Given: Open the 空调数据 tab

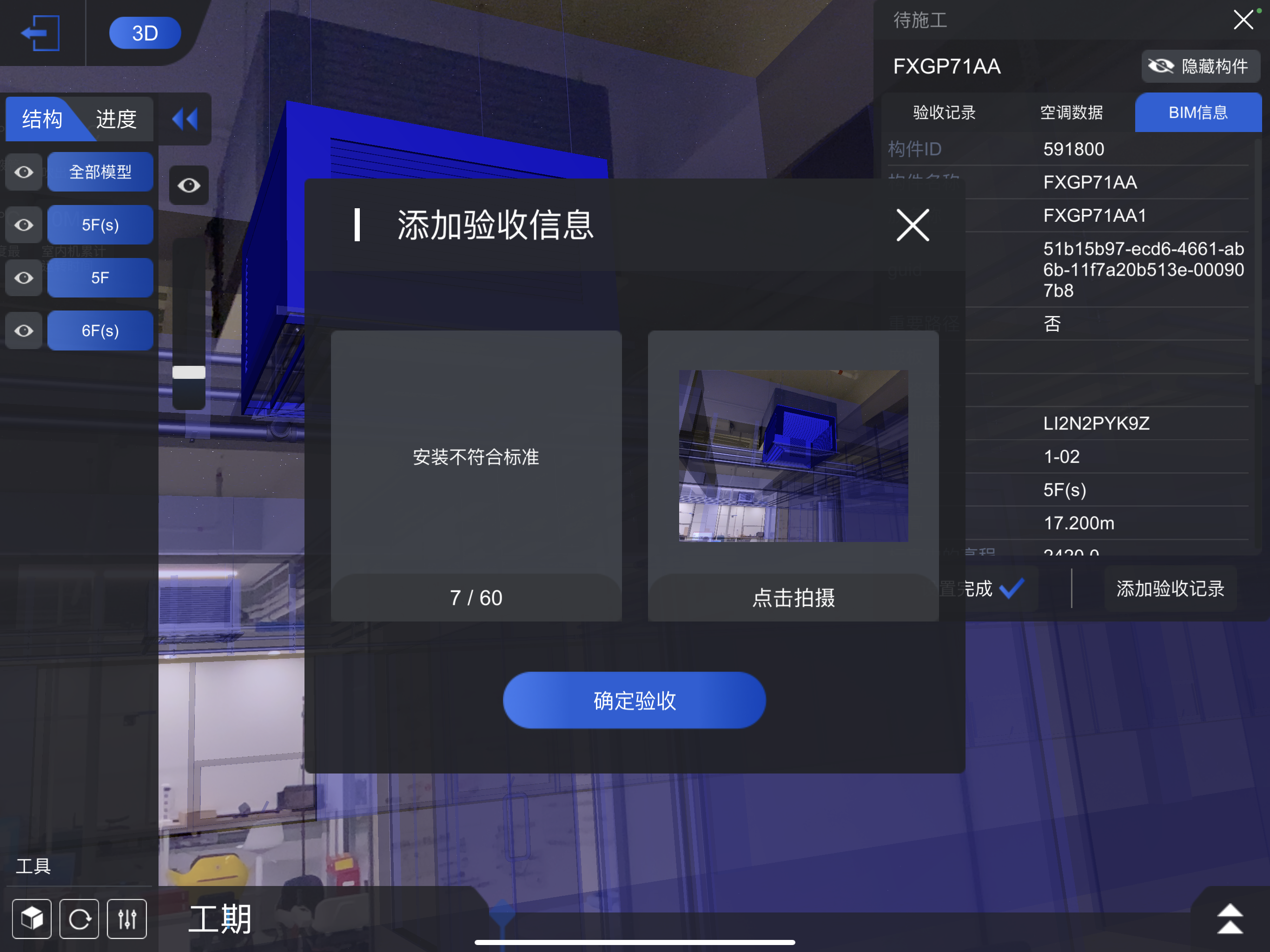Looking at the screenshot, I should (x=1072, y=112).
